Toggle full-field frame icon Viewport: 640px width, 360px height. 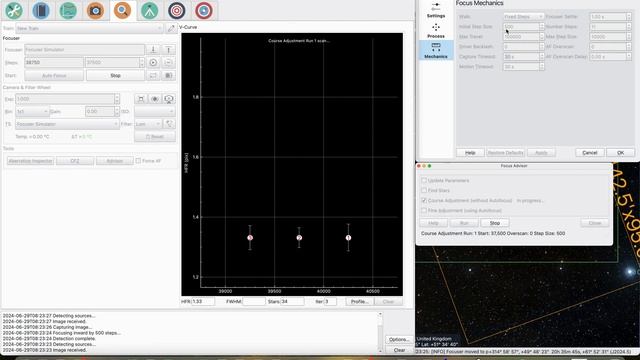tap(141, 99)
